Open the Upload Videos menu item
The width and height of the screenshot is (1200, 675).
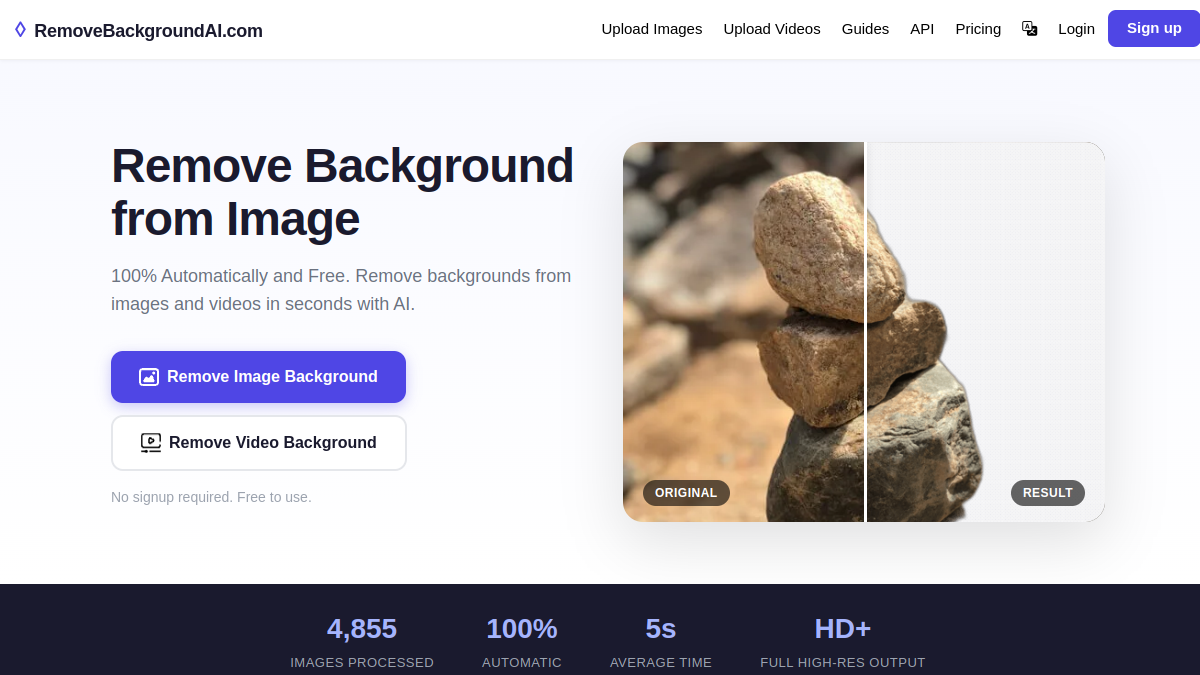tap(772, 29)
